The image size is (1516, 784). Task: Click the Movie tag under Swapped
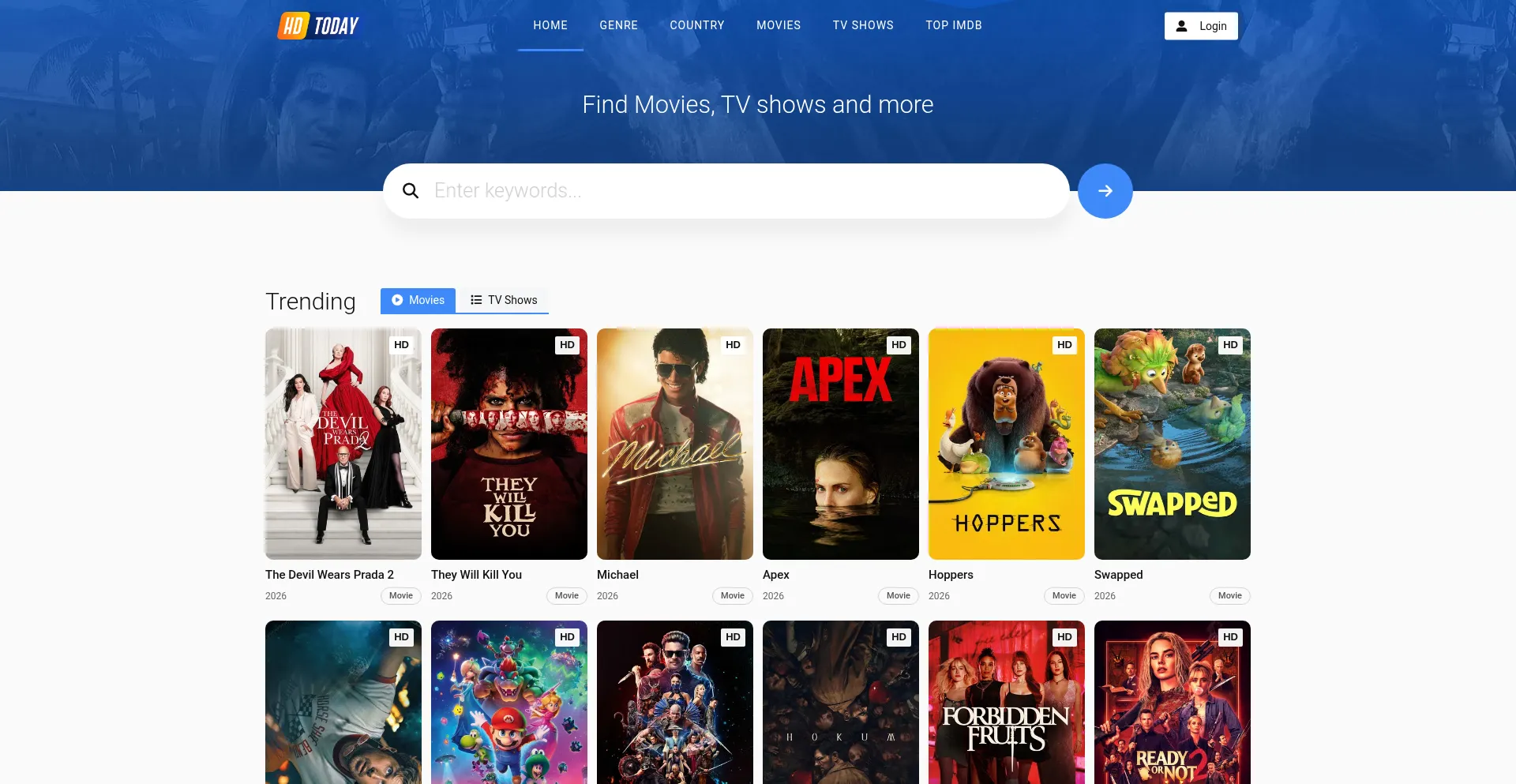point(1230,596)
